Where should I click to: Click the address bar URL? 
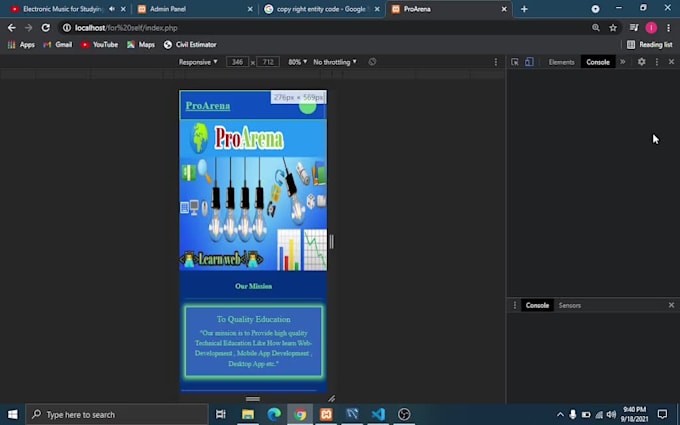[126, 28]
